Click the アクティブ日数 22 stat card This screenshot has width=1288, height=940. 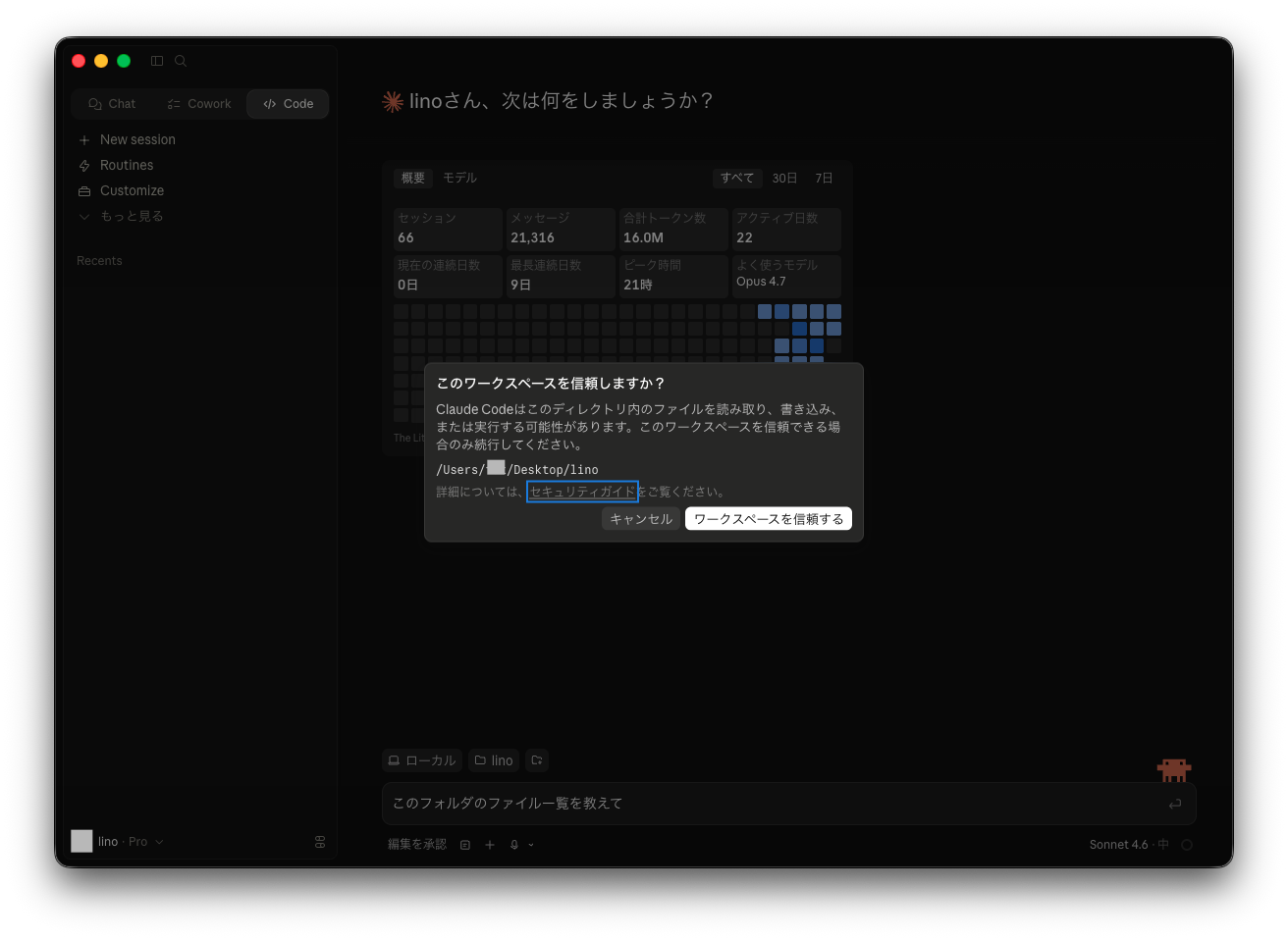tap(786, 229)
